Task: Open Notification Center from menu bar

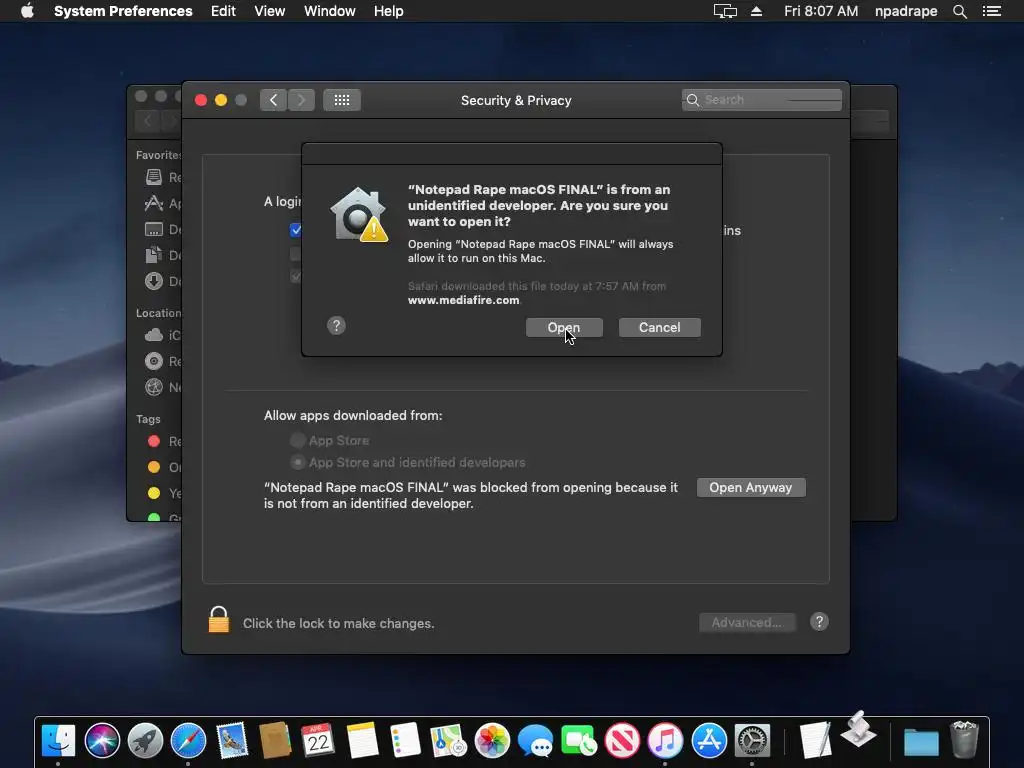Action: 992,11
